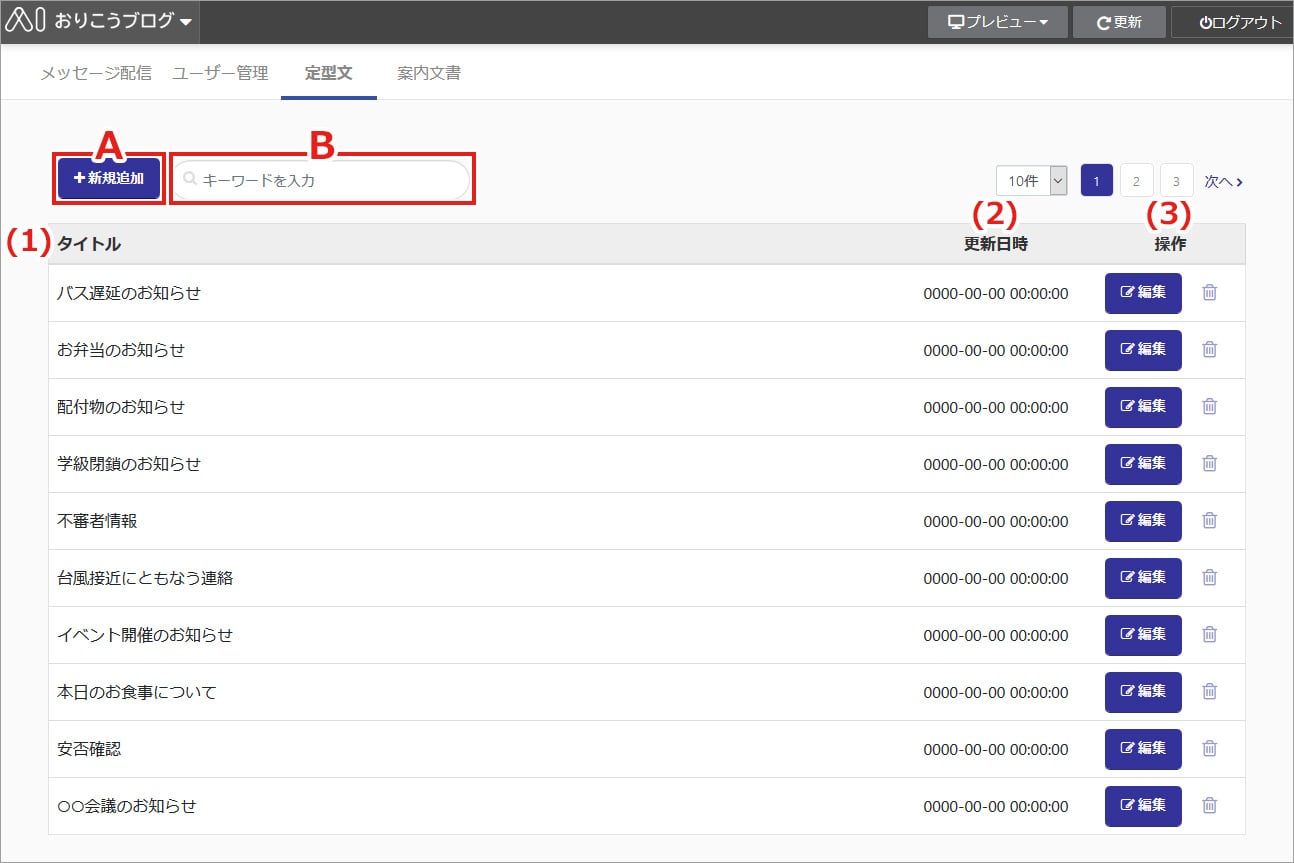Viewport: 1294px width, 863px height.
Task: Click the 更新 button in header
Action: 1119,22
